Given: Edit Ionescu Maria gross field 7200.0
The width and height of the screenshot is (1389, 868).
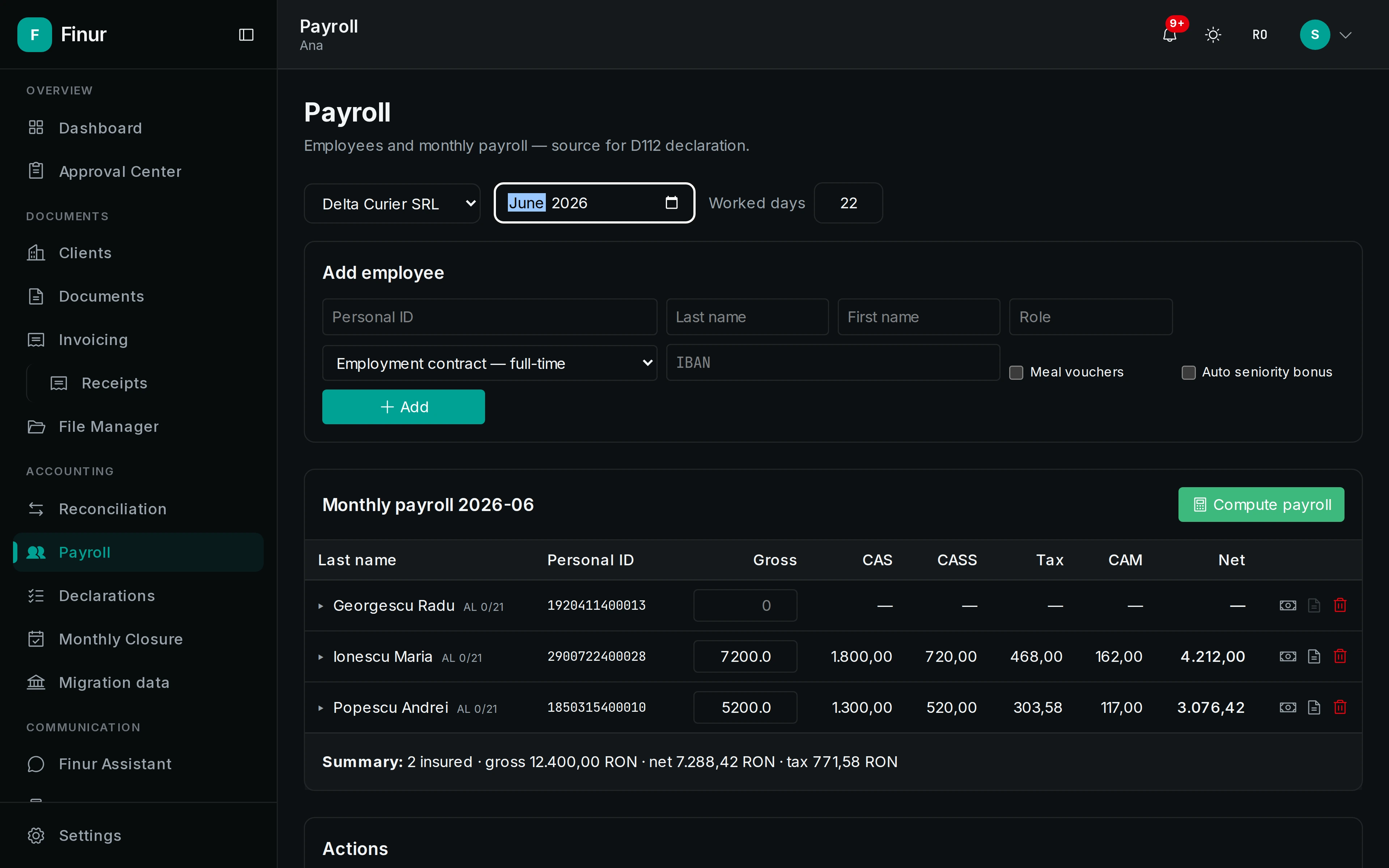Looking at the screenshot, I should click(x=745, y=657).
